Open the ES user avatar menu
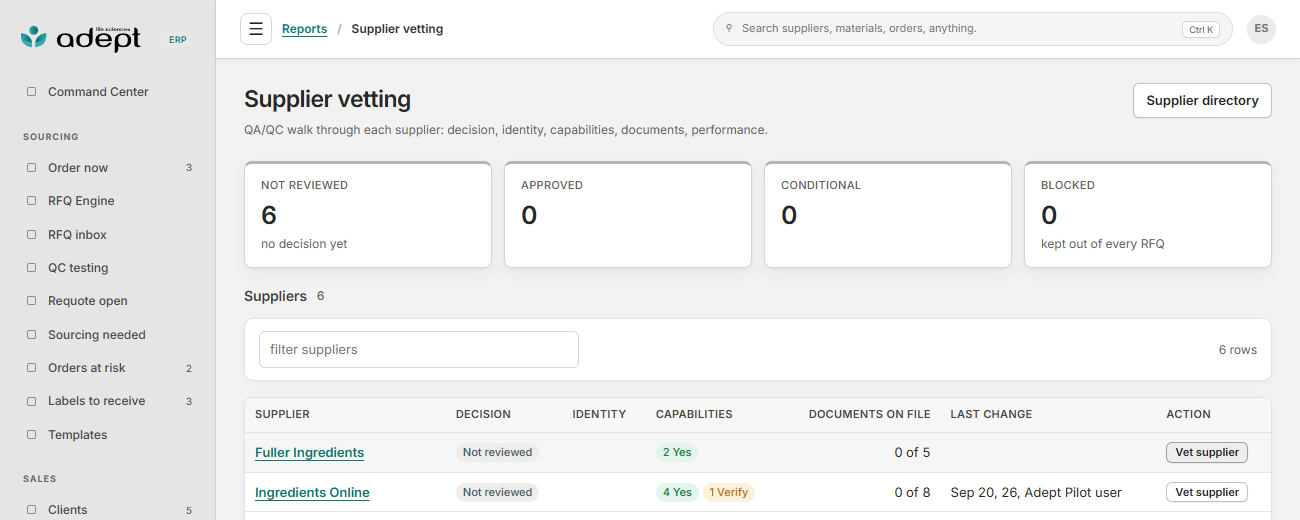 point(1261,29)
